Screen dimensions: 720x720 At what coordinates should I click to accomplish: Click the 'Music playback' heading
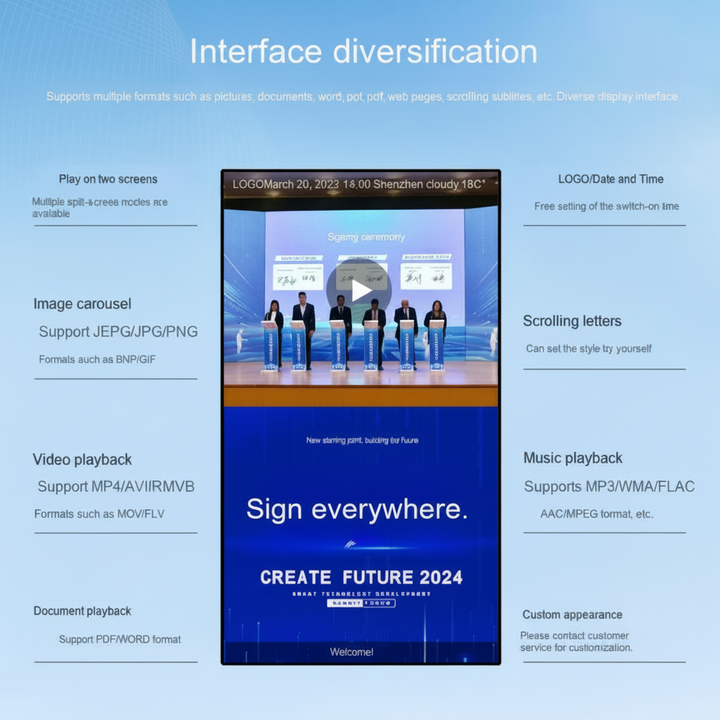point(573,458)
